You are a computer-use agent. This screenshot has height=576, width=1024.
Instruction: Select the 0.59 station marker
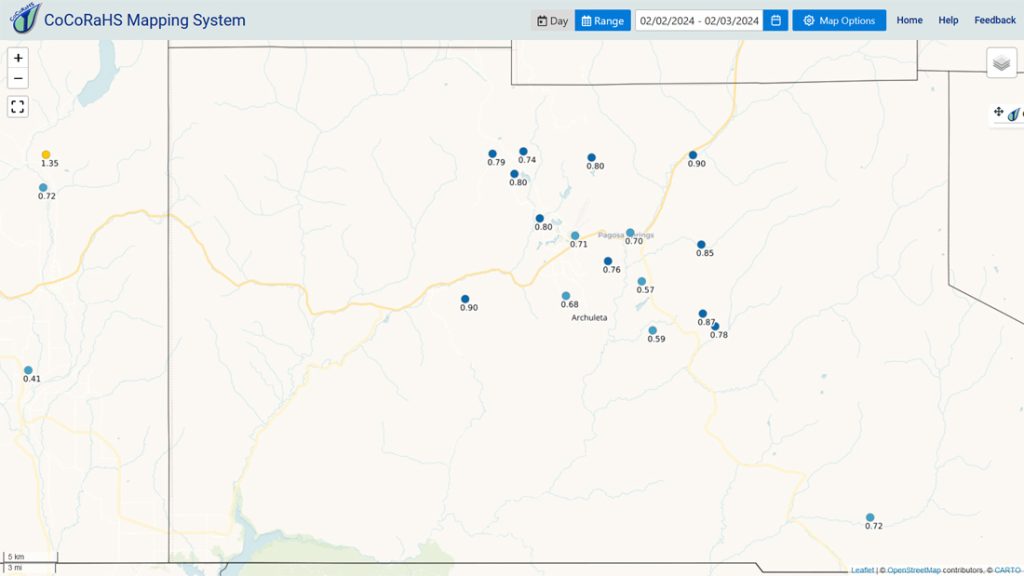[652, 330]
